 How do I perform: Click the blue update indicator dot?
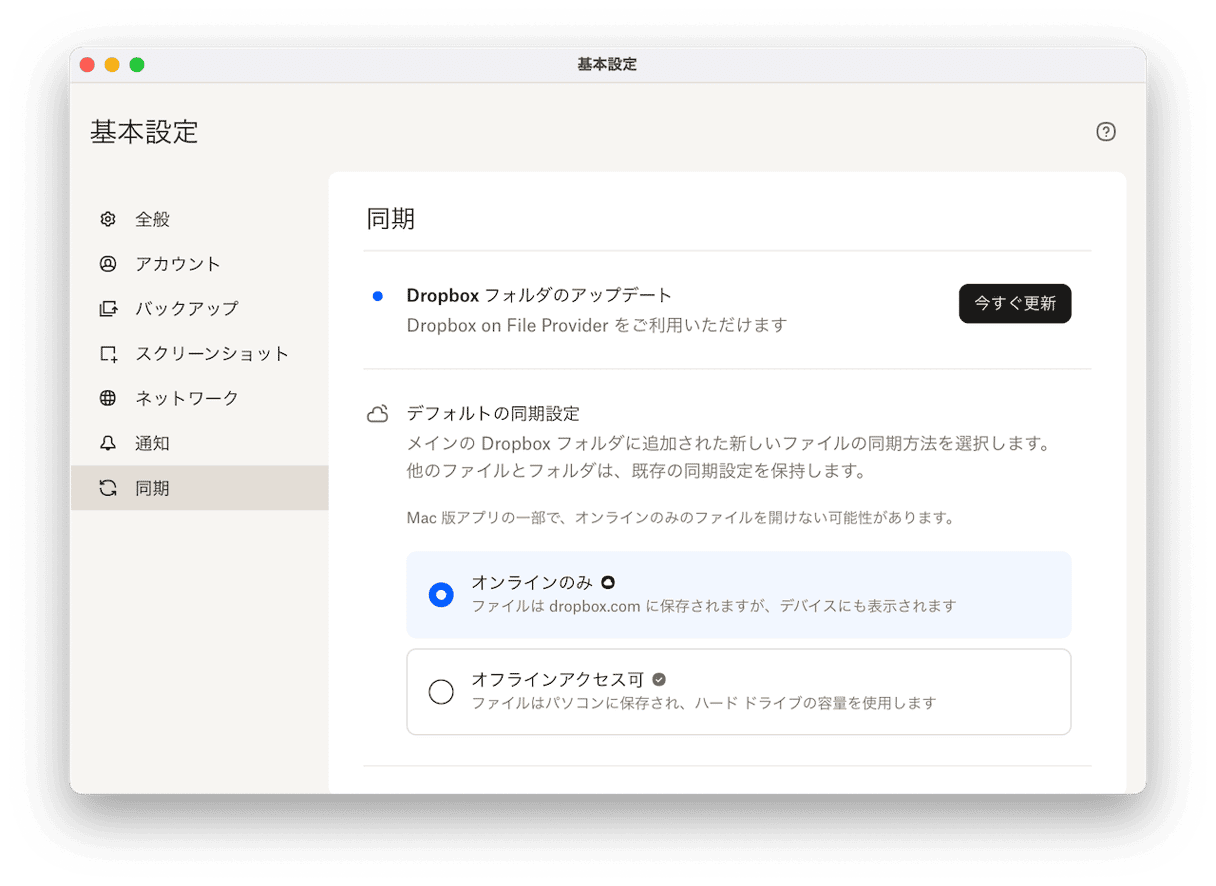coord(377,296)
